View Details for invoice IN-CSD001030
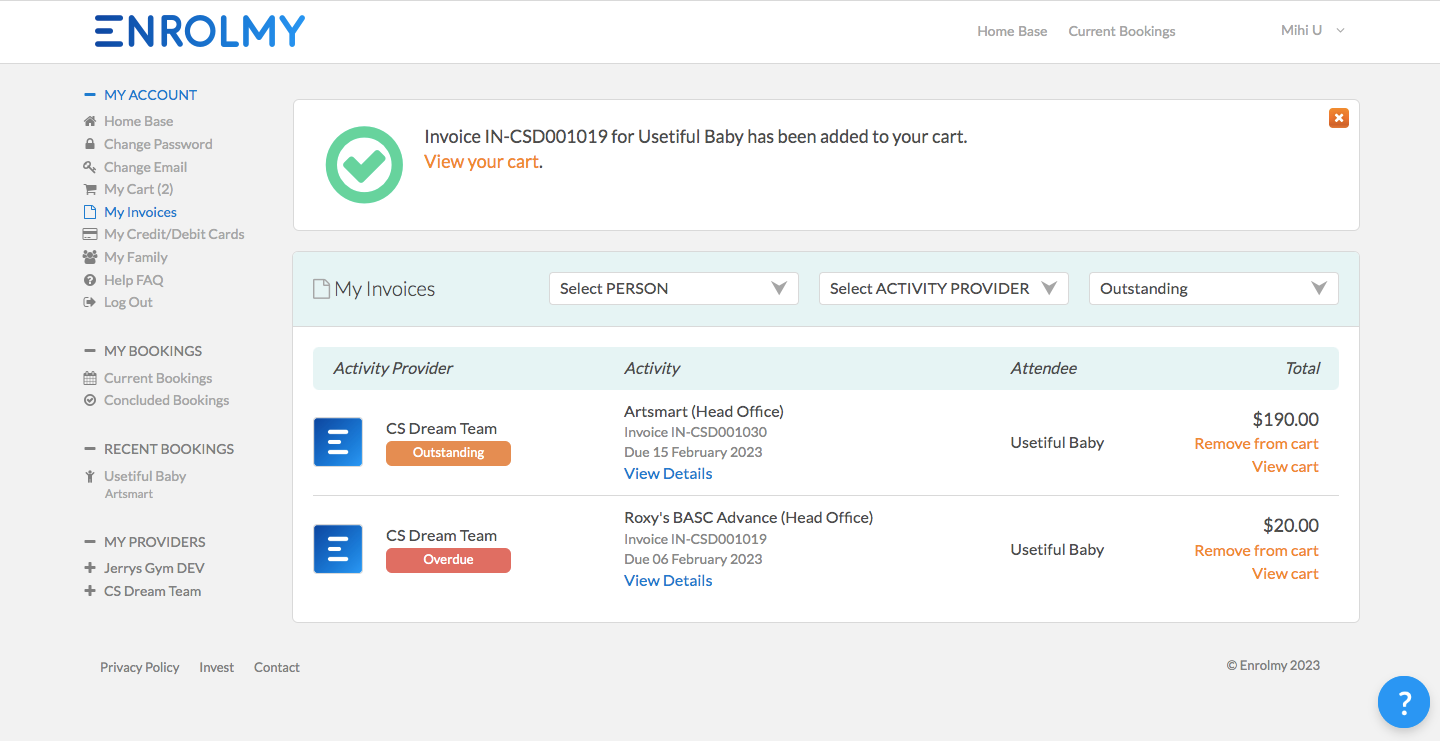Screen dimensions: 1440x741 668,473
